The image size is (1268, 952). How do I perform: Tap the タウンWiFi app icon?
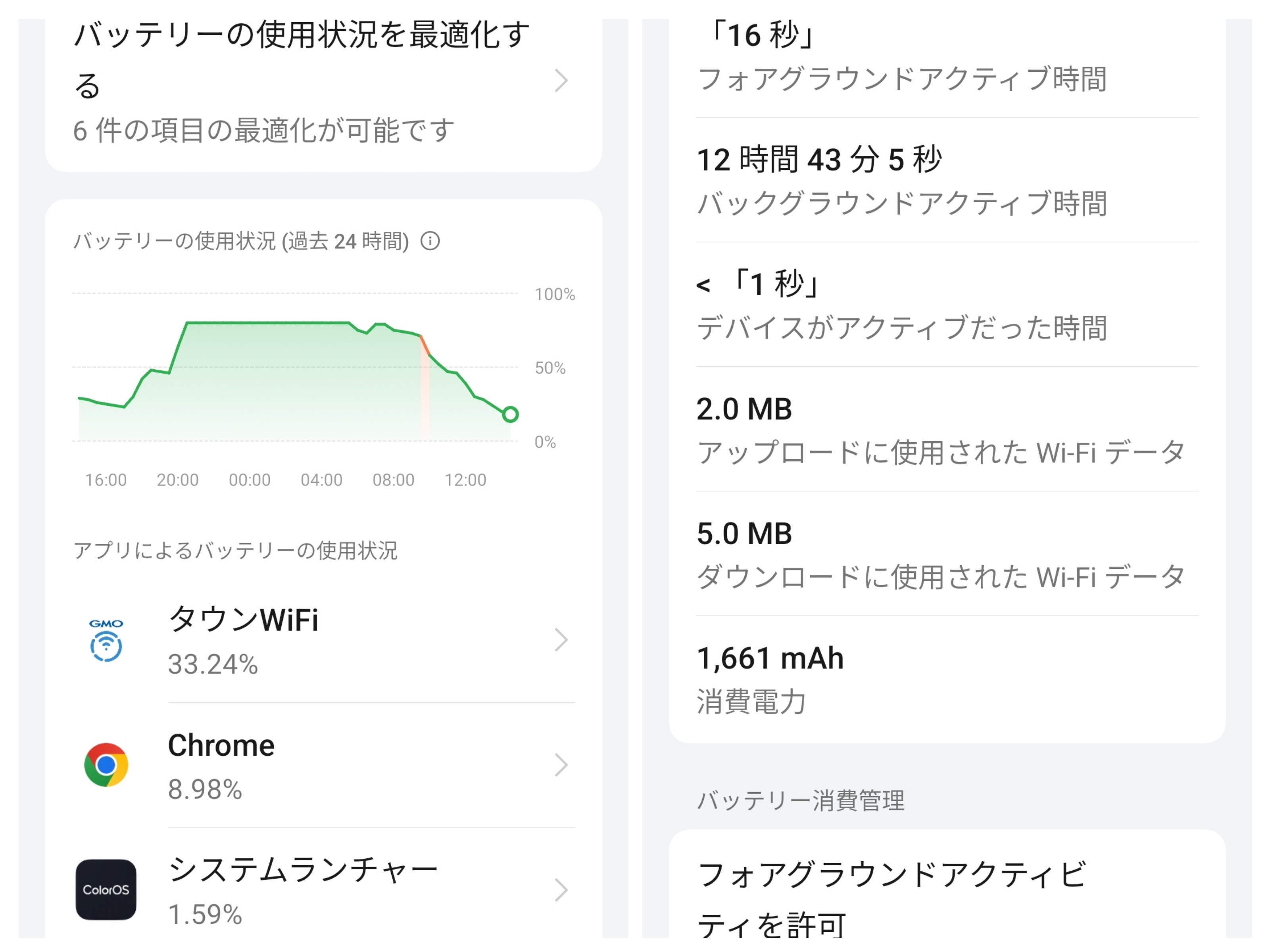click(106, 640)
